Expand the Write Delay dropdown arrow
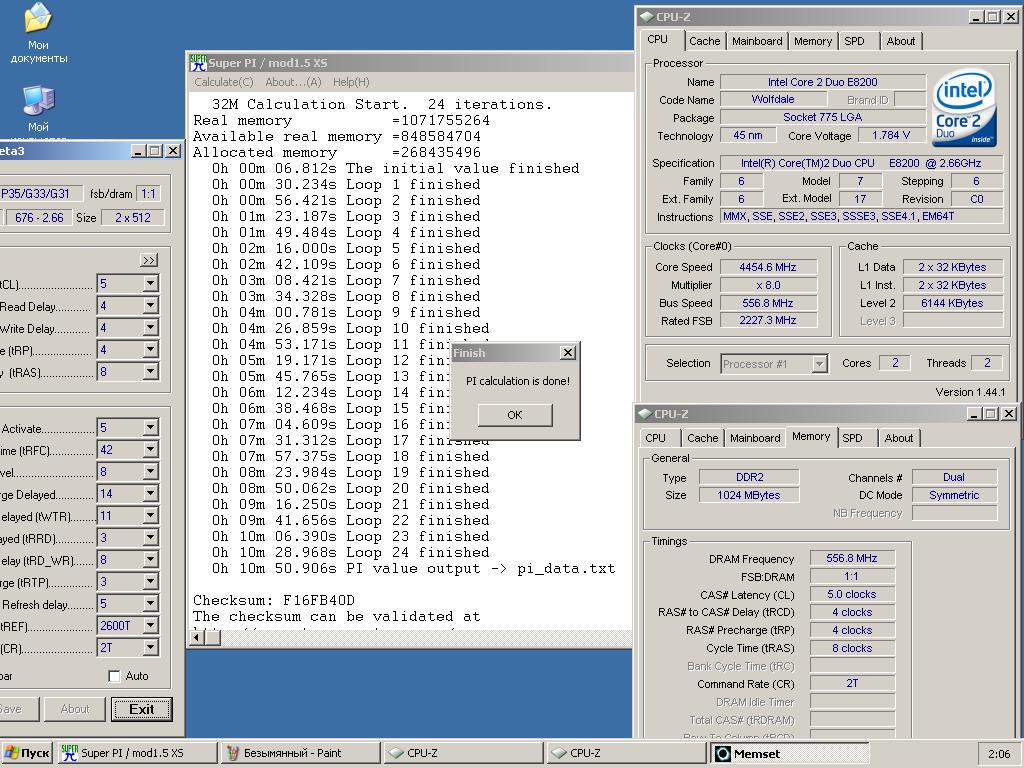Image resolution: width=1024 pixels, height=768 pixels. 151,328
